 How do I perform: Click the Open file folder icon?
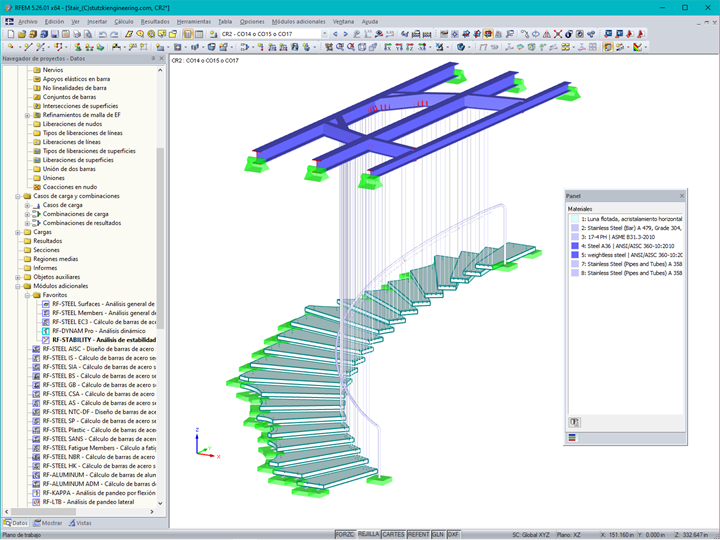(22, 34)
